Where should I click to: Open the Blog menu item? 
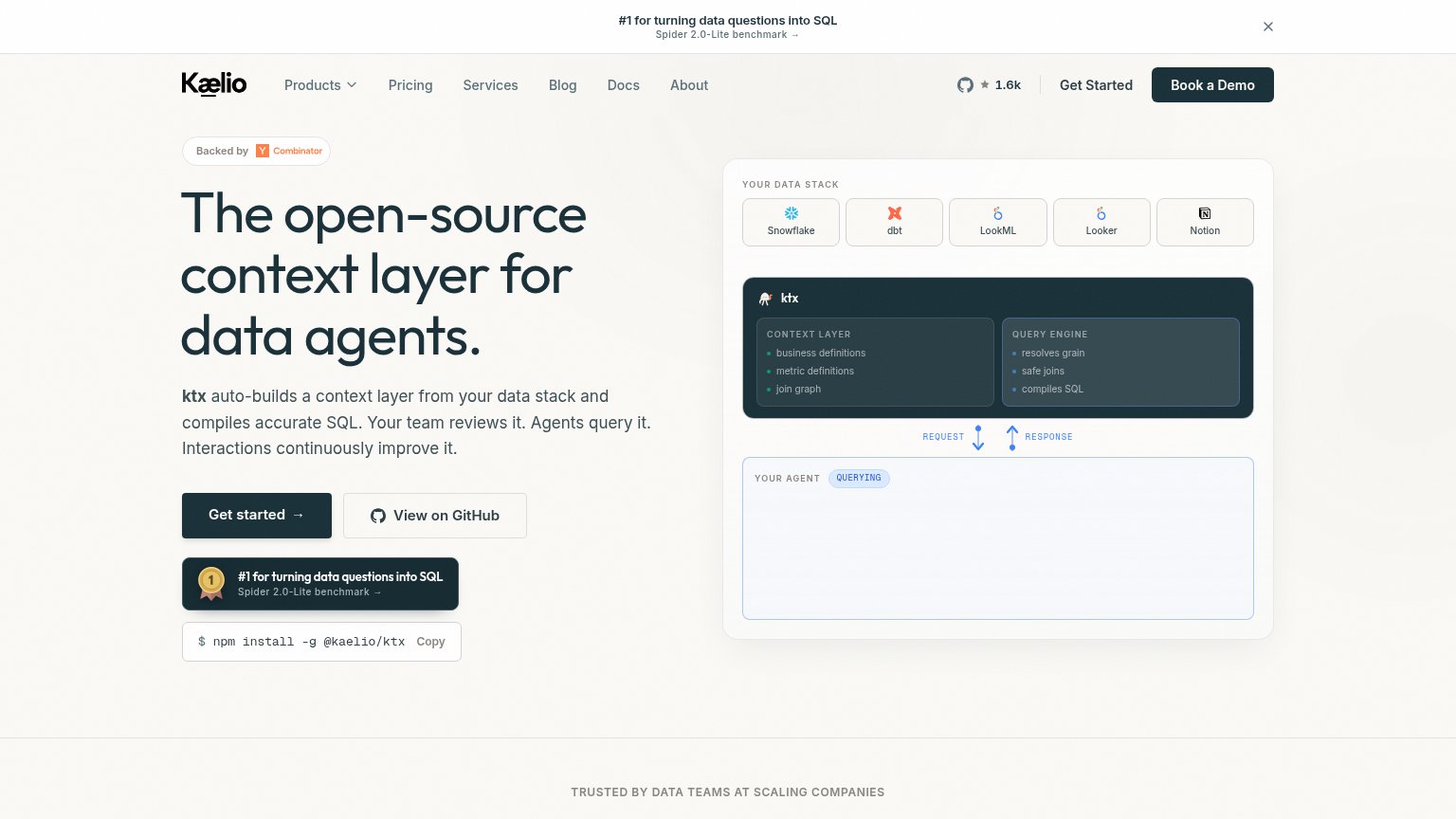click(x=562, y=85)
